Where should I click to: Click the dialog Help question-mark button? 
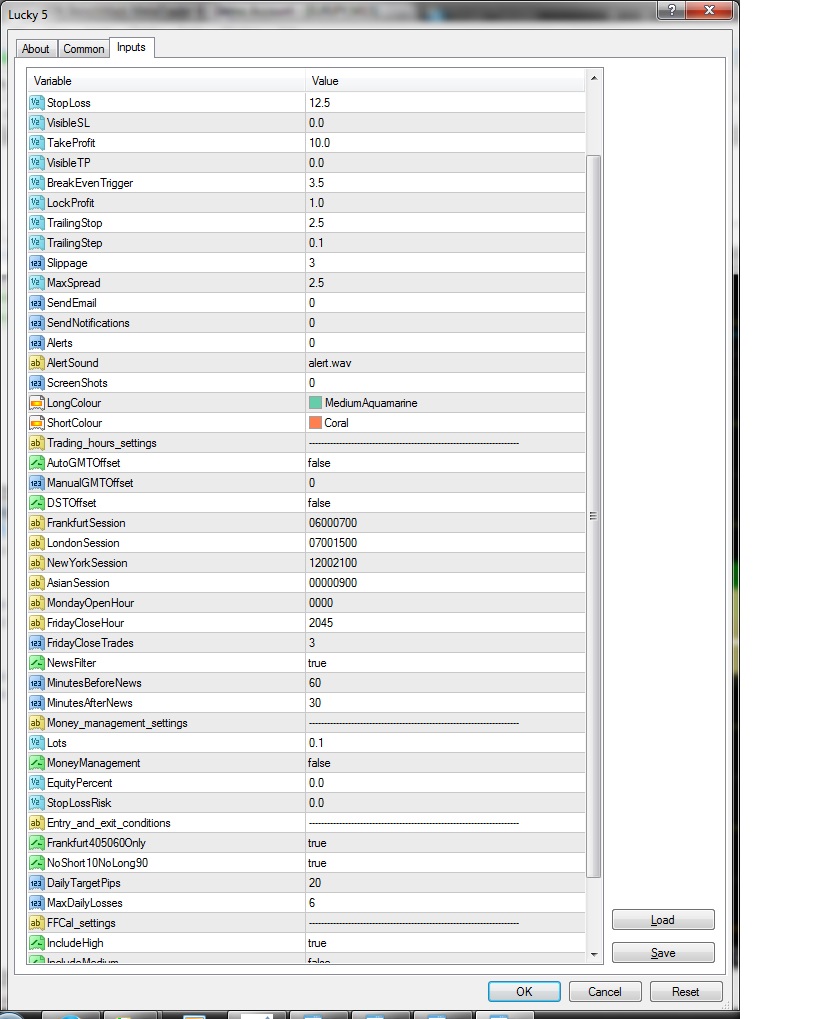(x=671, y=10)
